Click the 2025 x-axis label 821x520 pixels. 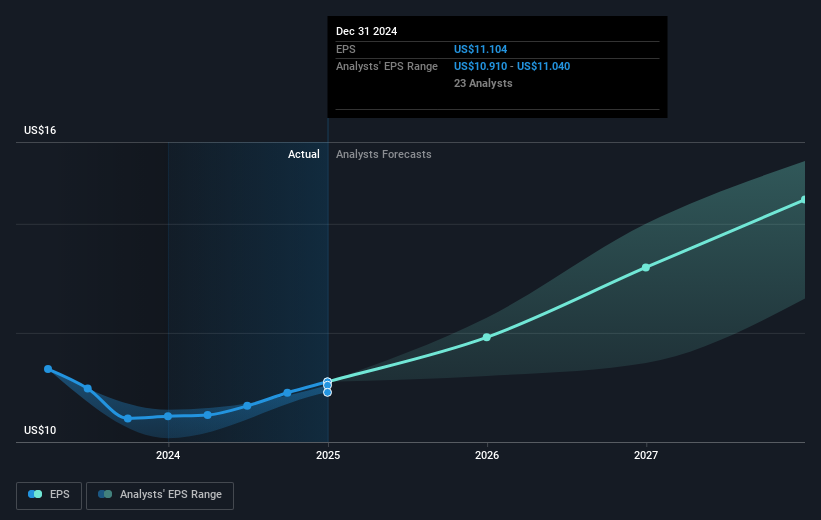328,455
